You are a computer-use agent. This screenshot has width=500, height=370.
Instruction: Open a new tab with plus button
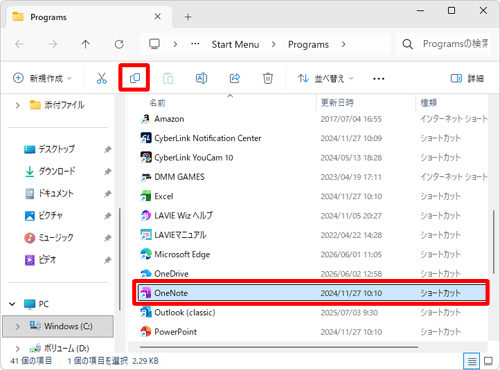click(188, 17)
